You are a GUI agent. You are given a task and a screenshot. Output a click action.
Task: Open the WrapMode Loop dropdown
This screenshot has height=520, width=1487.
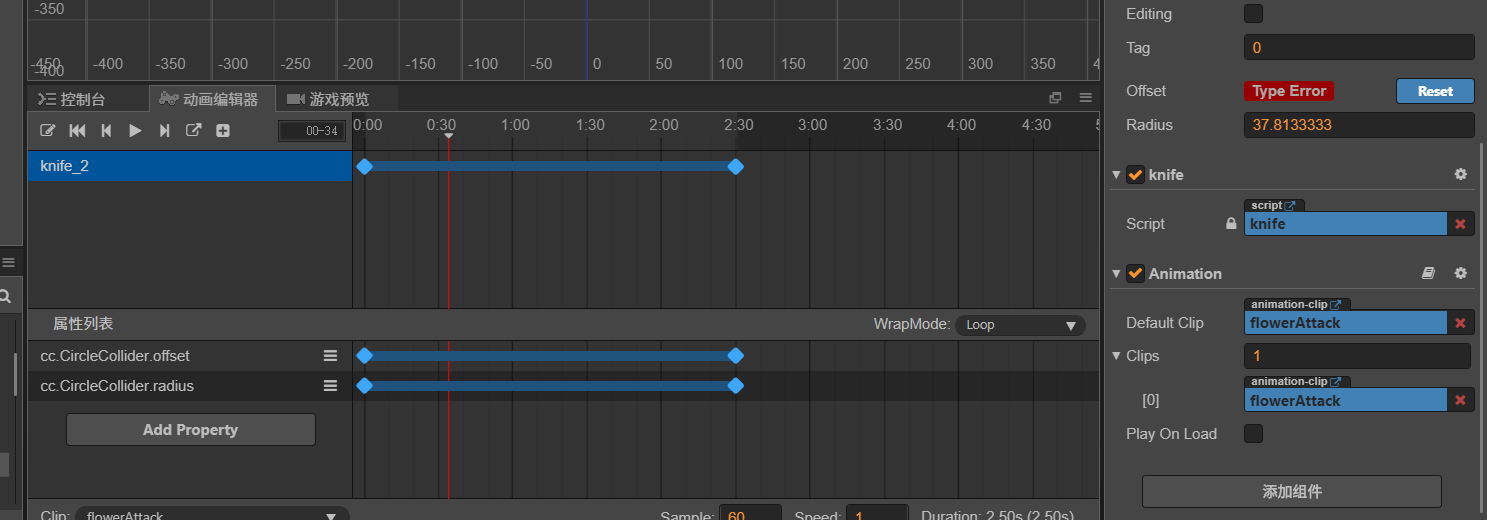pos(1020,325)
